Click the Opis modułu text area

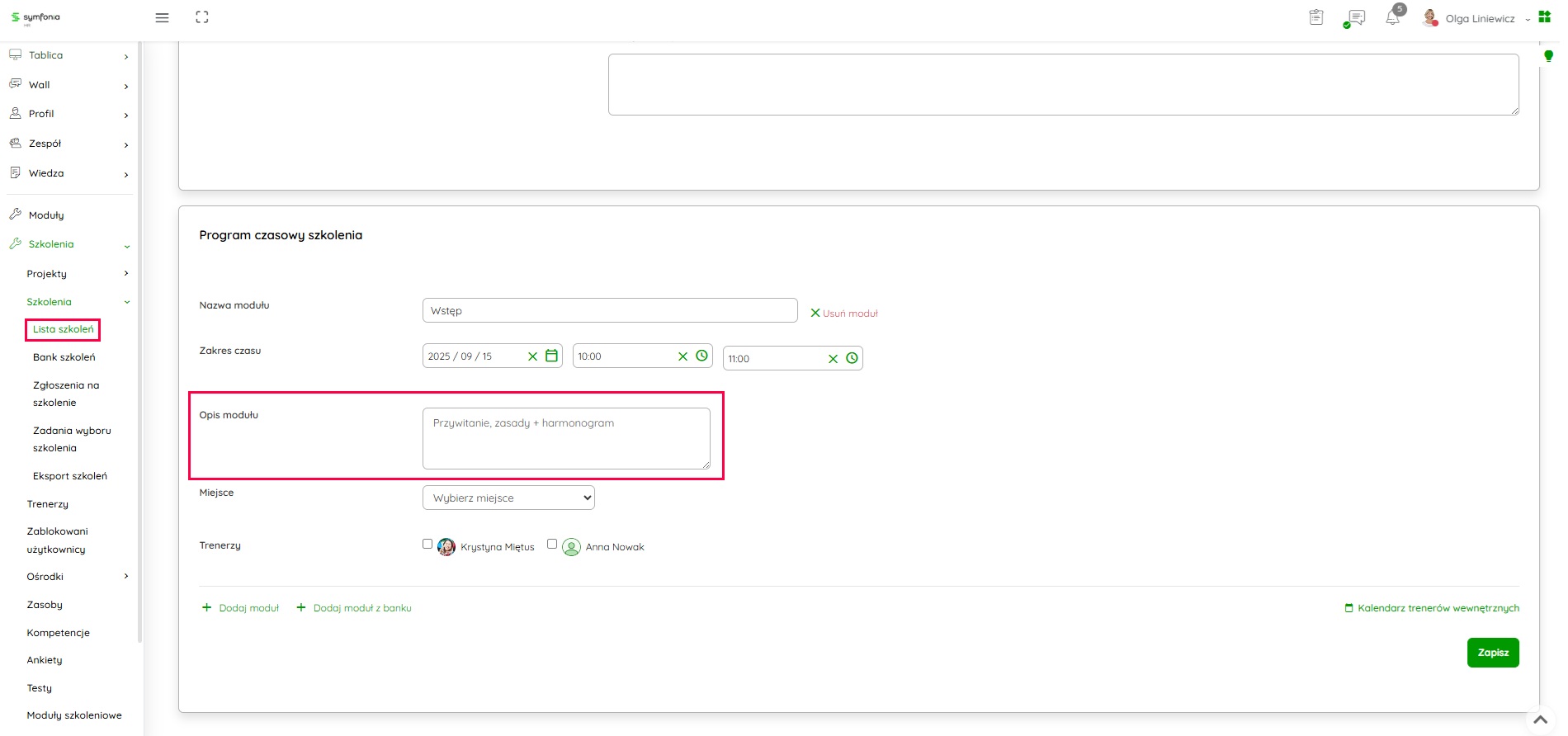(x=566, y=438)
